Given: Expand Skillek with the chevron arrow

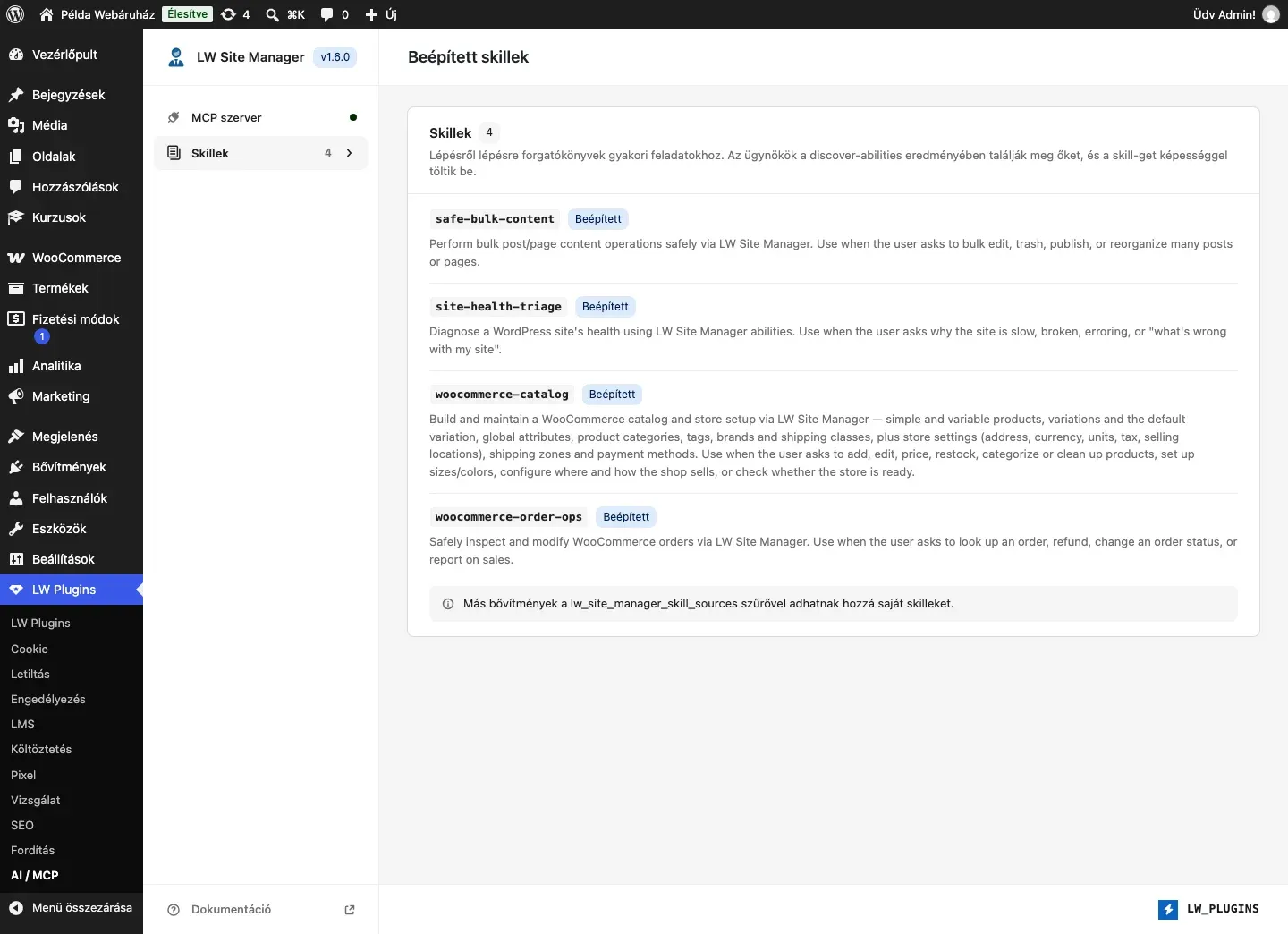Looking at the screenshot, I should pos(349,153).
